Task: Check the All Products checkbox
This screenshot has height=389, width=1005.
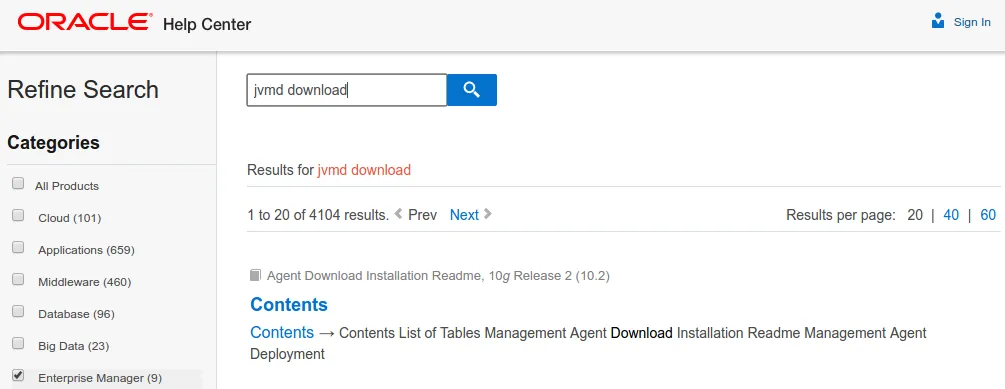Action: [x=18, y=183]
